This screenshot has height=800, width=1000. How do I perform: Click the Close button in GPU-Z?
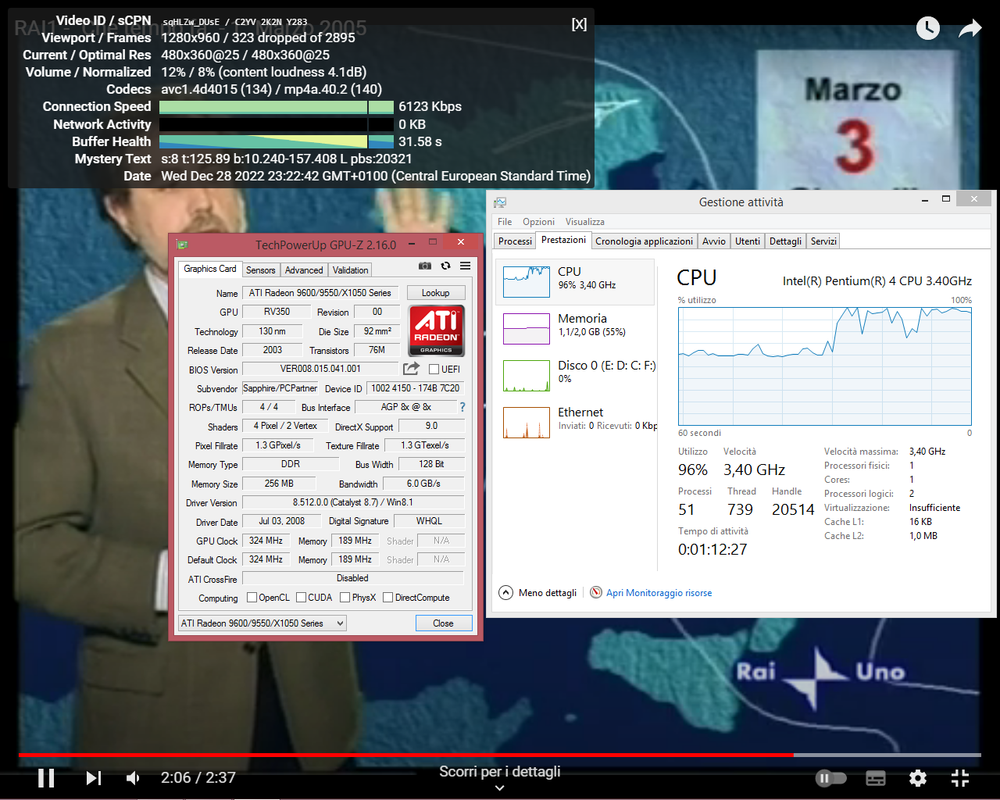click(443, 623)
